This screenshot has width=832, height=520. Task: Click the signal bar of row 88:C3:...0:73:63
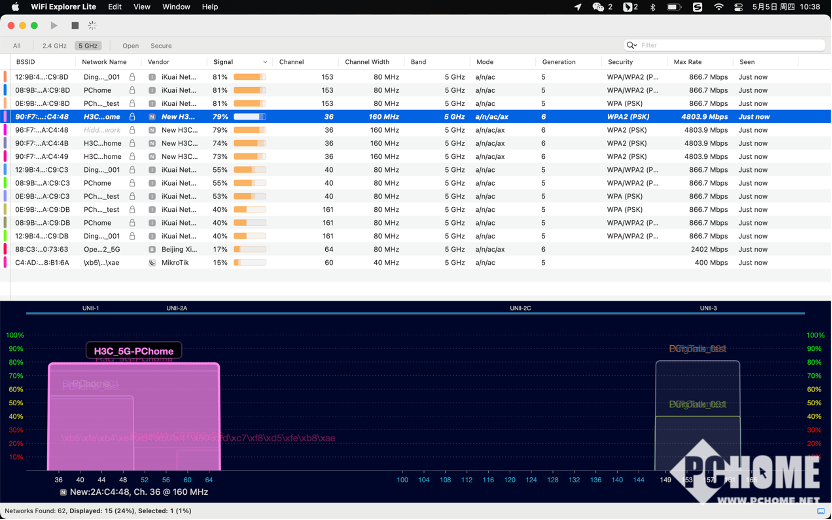point(249,249)
